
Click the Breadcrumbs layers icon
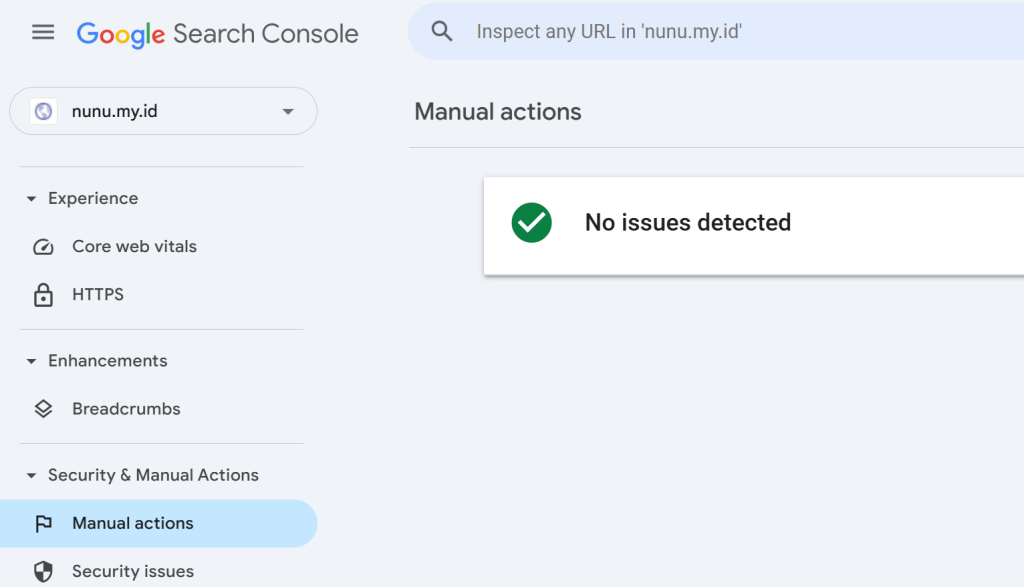(x=43, y=409)
